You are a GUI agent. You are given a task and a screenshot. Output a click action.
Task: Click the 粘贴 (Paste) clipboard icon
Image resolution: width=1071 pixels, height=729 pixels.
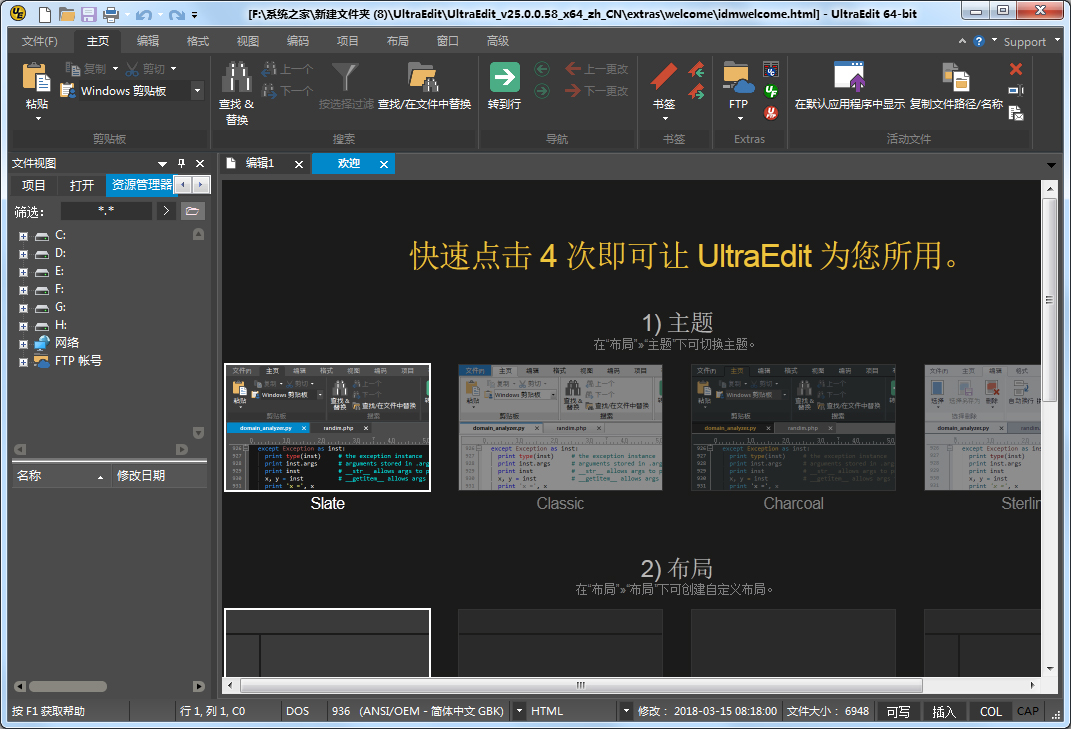[36, 77]
